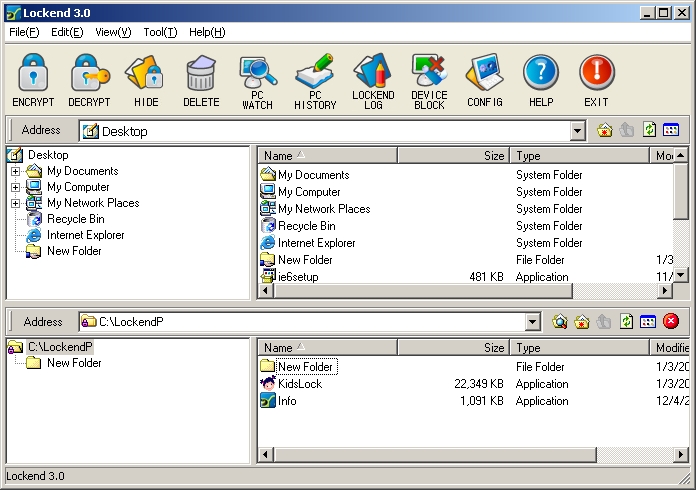The image size is (696, 490).
Task: Expand the My Documents tree node
Action: tap(15, 171)
